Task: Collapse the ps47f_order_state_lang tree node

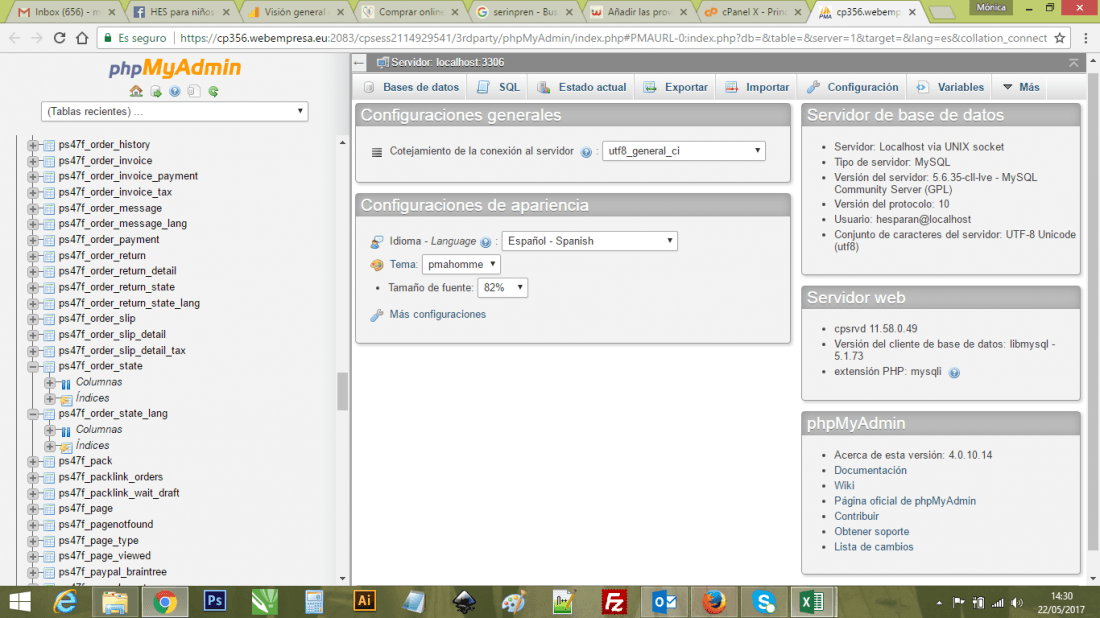Action: coord(33,415)
